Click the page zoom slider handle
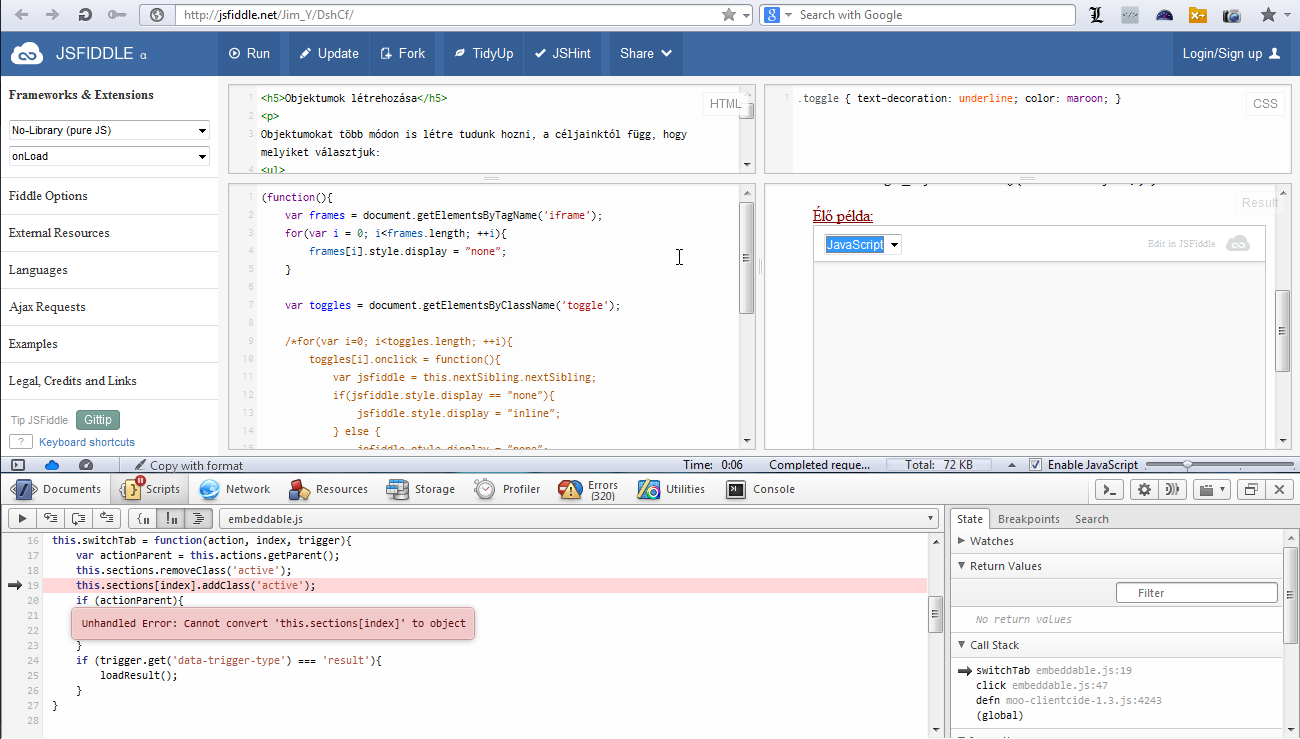This screenshot has height=739, width=1300. coord(1187,465)
